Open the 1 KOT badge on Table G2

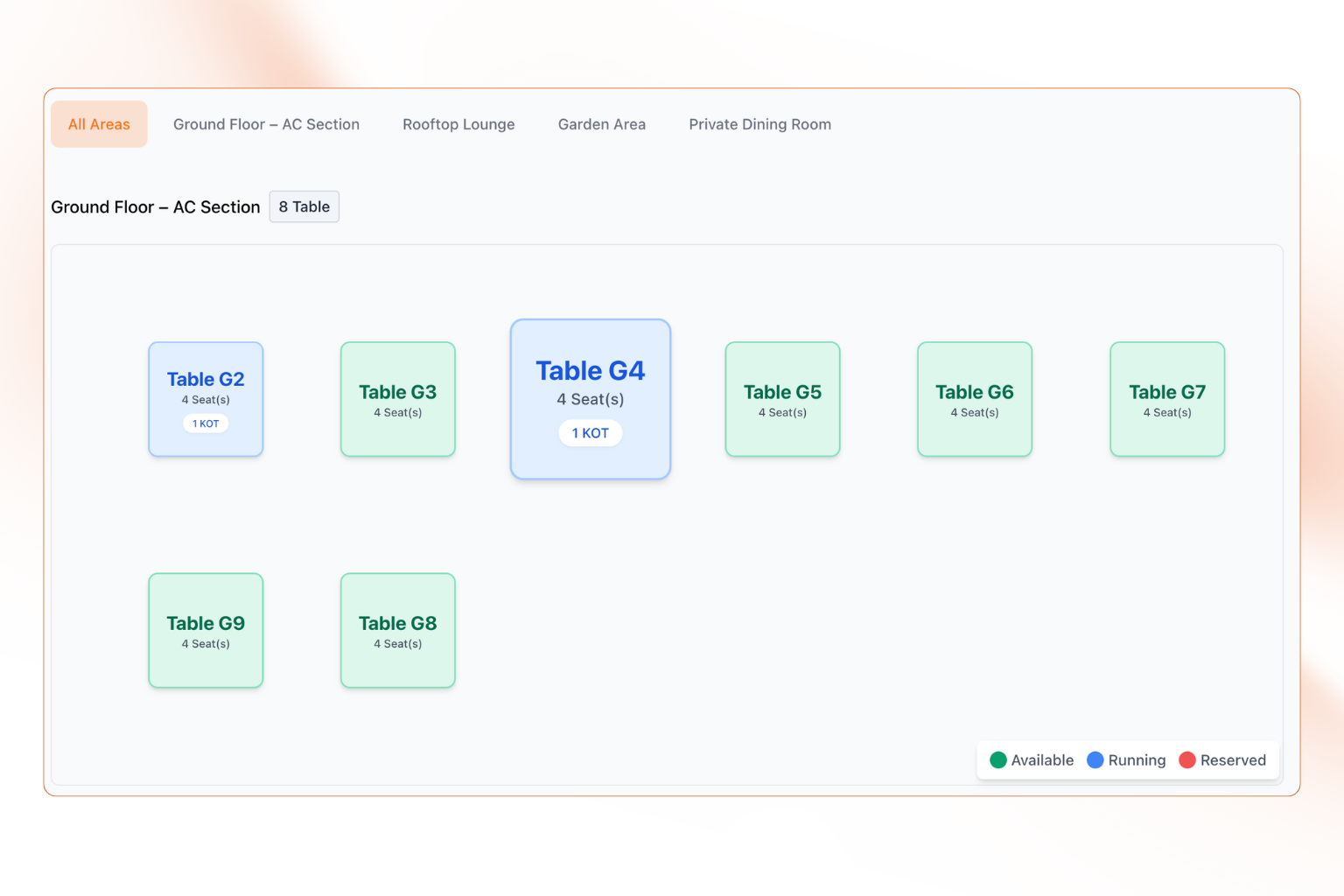click(206, 423)
